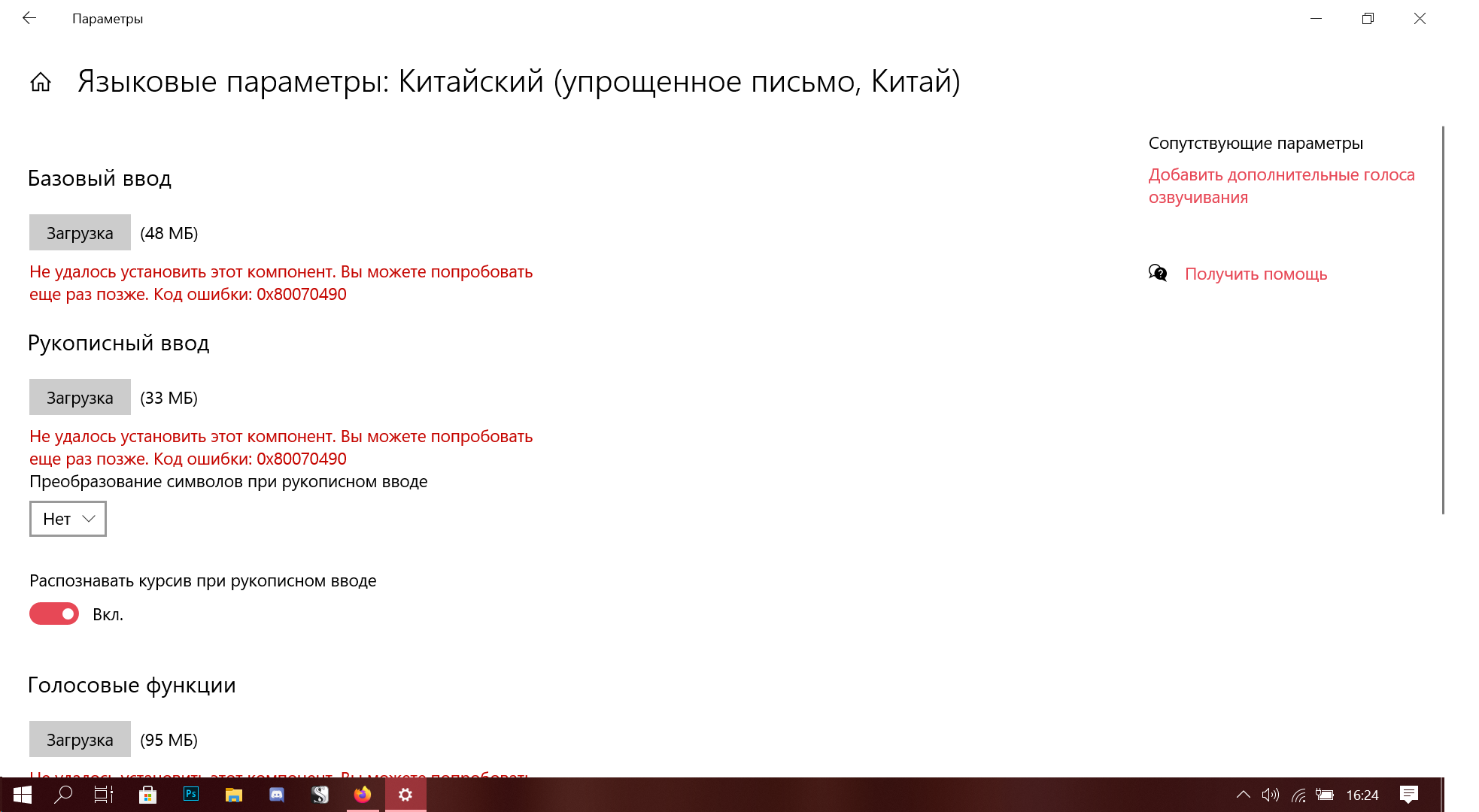1479x812 pixels.
Task: Go back using the arrow icon
Action: [x=29, y=18]
